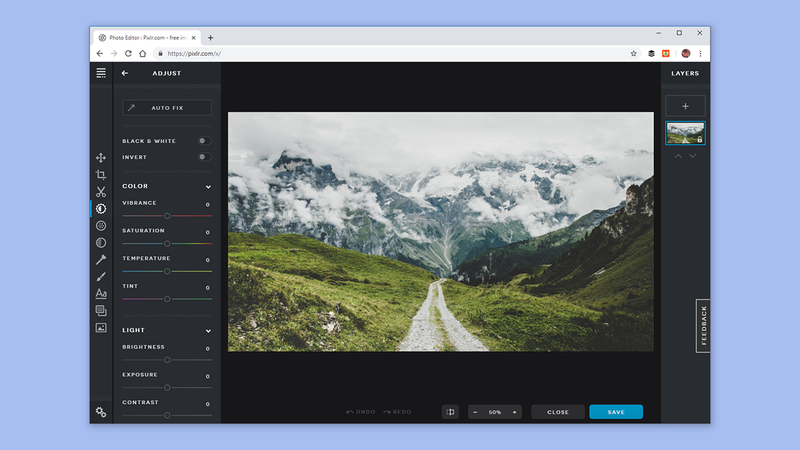The width and height of the screenshot is (800, 450).
Task: Click the Contrast slider handle
Action: [167, 415]
